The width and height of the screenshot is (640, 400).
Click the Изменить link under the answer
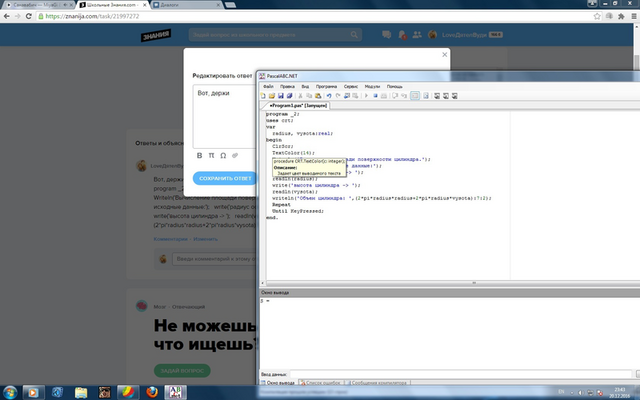205,239
